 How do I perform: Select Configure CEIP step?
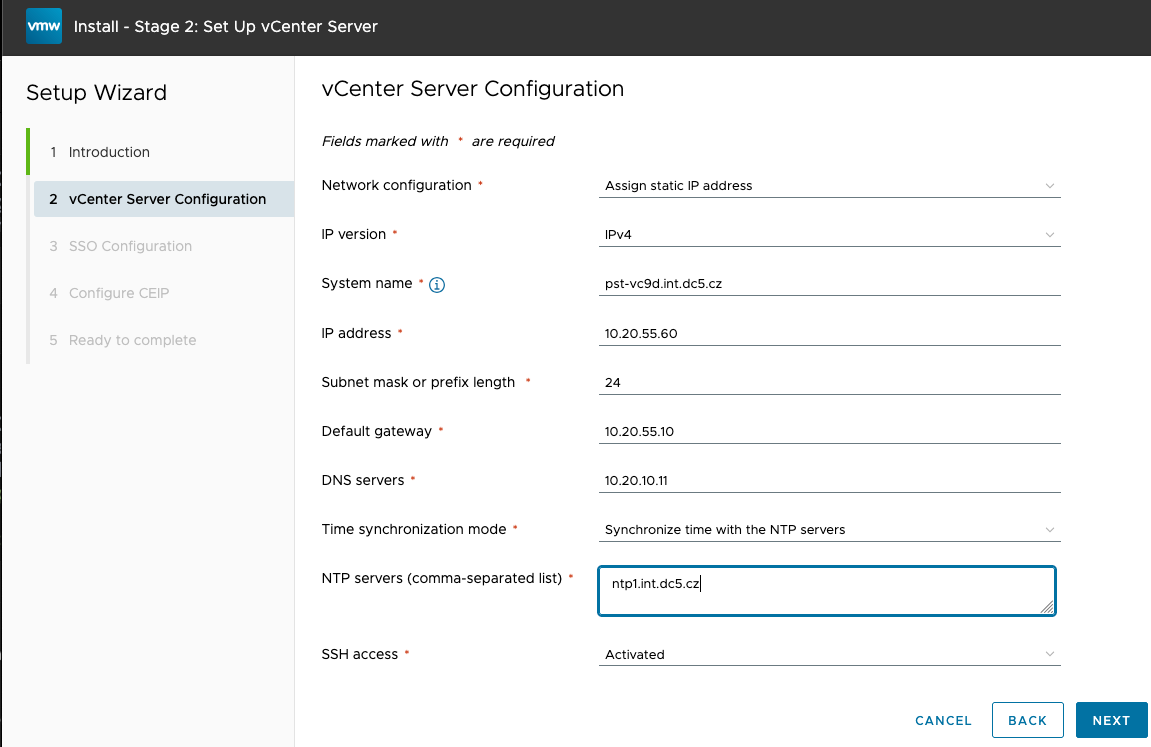118,293
